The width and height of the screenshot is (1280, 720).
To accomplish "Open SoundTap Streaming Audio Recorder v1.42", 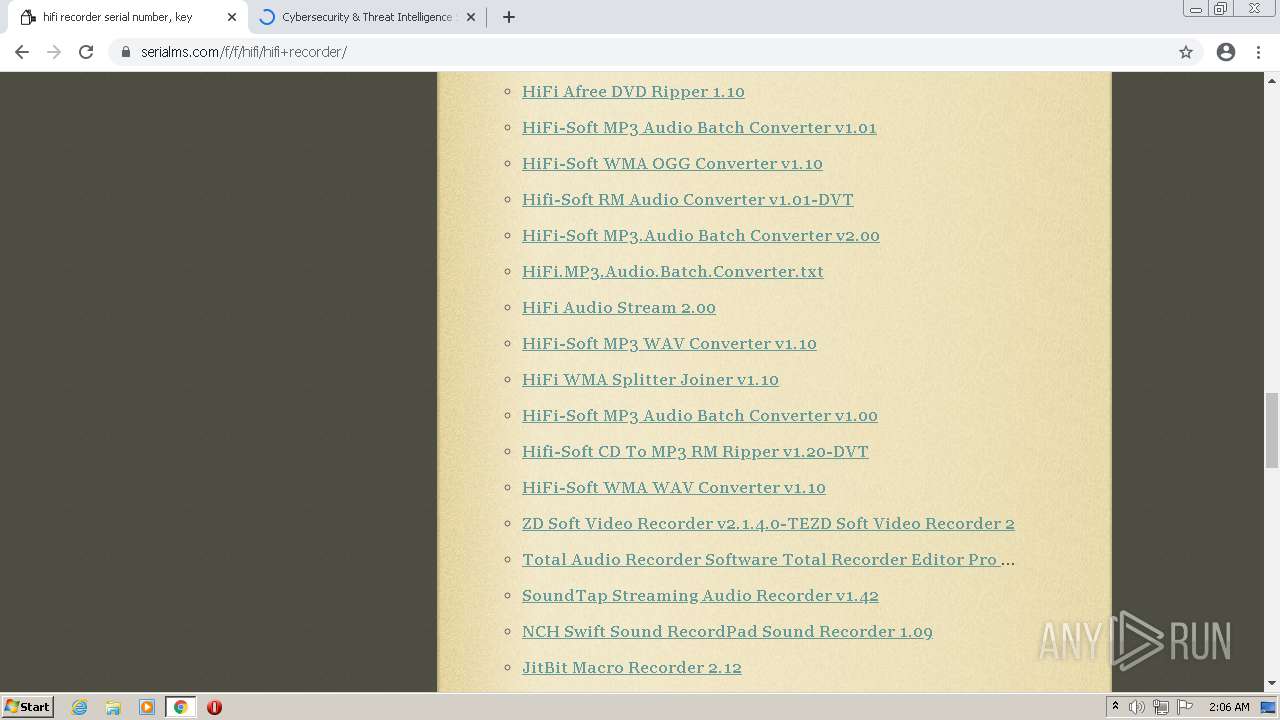I will (700, 595).
